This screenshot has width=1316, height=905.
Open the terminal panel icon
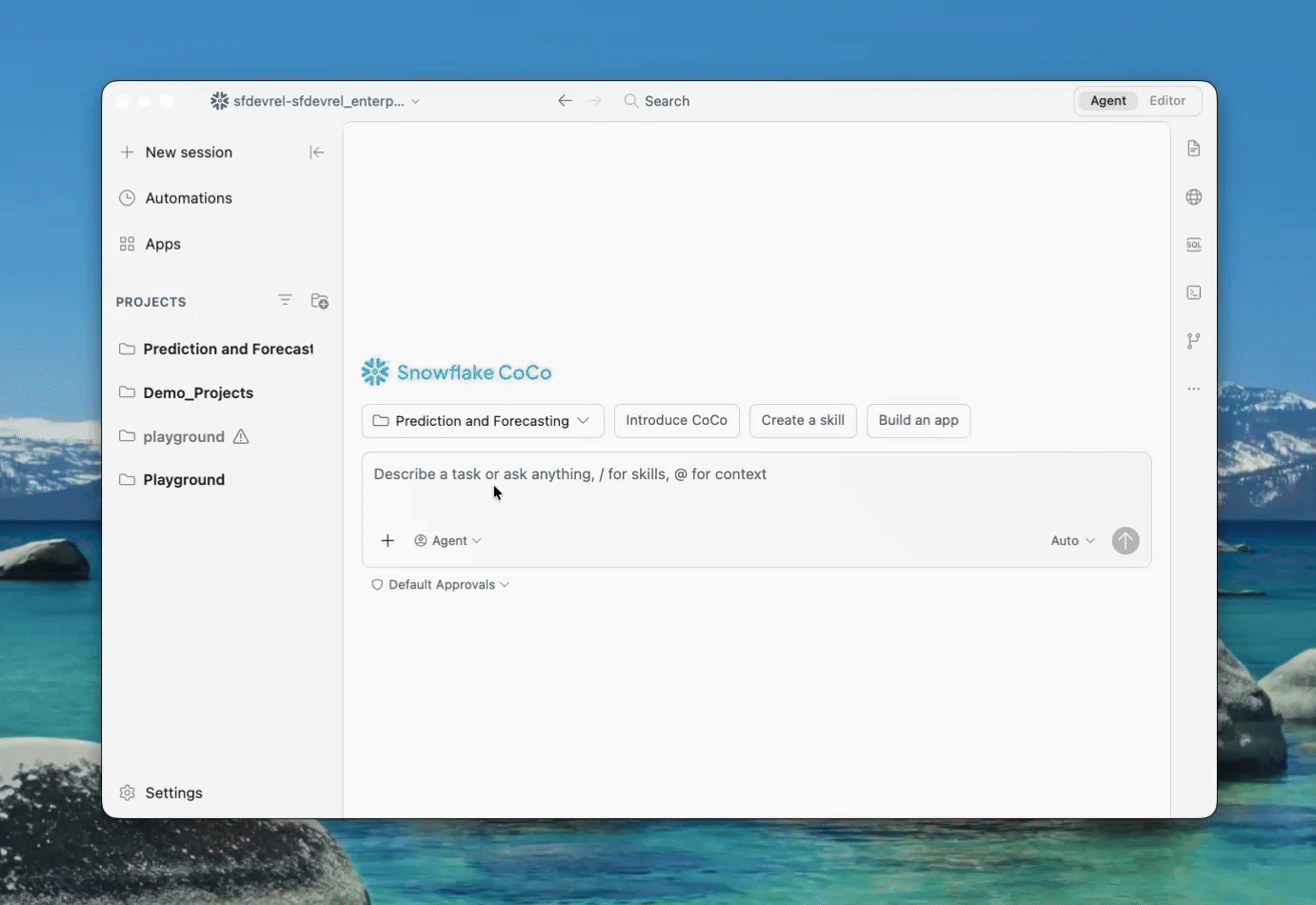tap(1194, 292)
